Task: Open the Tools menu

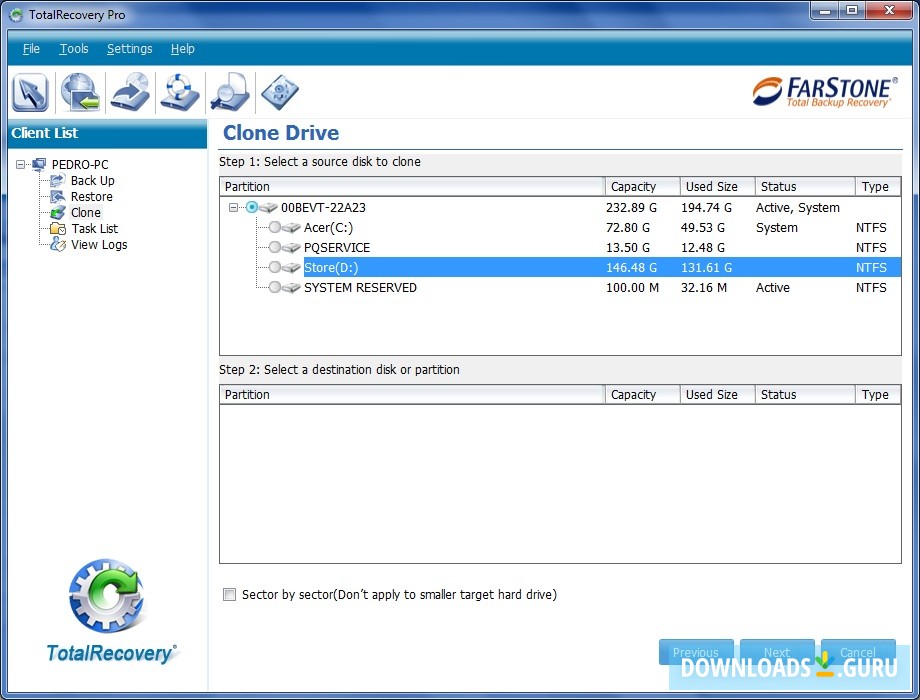Action: coord(73,48)
